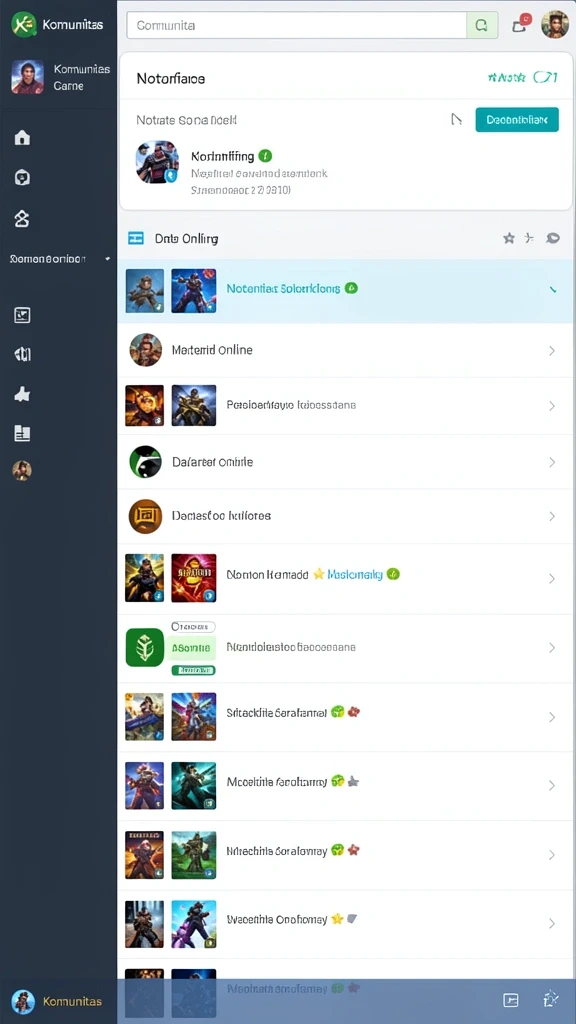This screenshot has width=576, height=1024.
Task: Open the small round avatar in sidebar
Action: 22,471
